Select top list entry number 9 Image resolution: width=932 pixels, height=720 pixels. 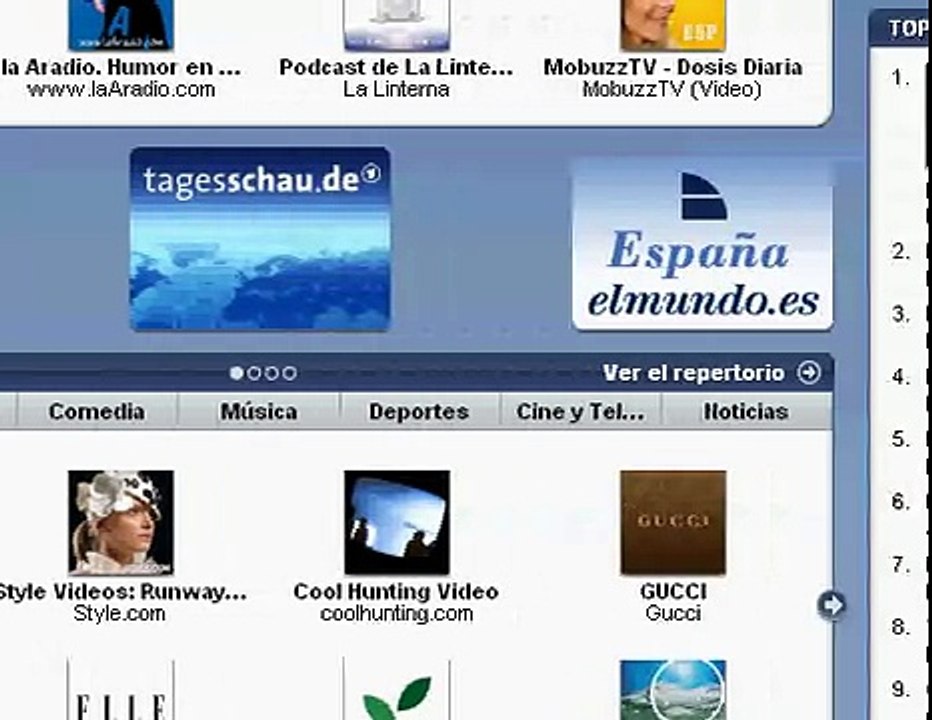tap(901, 689)
